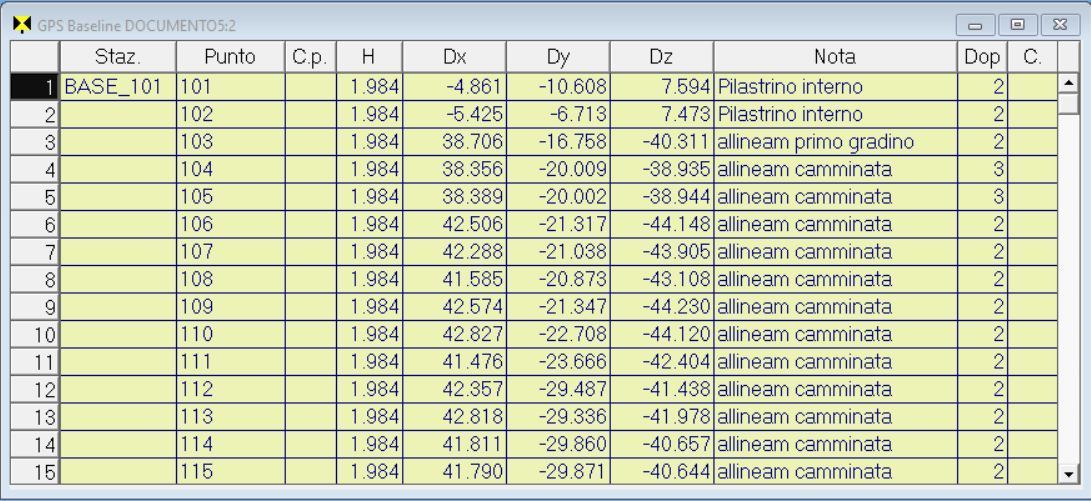The width and height of the screenshot is (1091, 501).
Task: Click the vertical scrollbar thumb
Action: pyautogui.click(x=1068, y=104)
